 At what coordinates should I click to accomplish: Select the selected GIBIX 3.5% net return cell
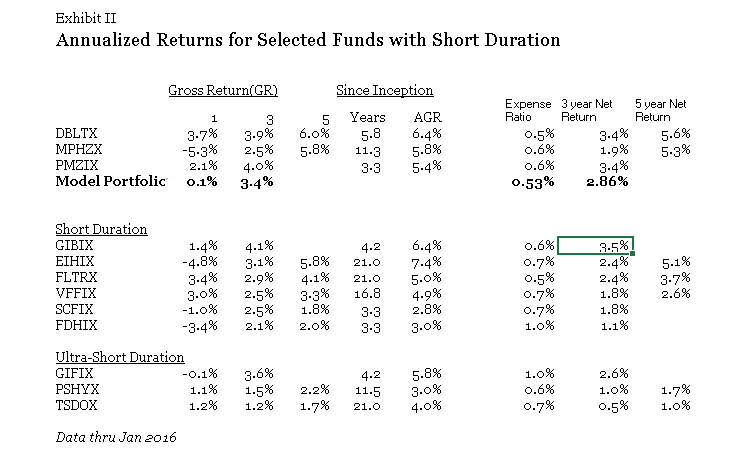point(595,246)
